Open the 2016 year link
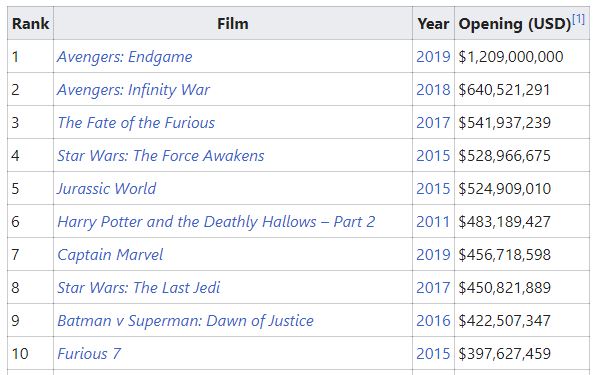Image resolution: width=596 pixels, height=375 pixels. pos(433,321)
